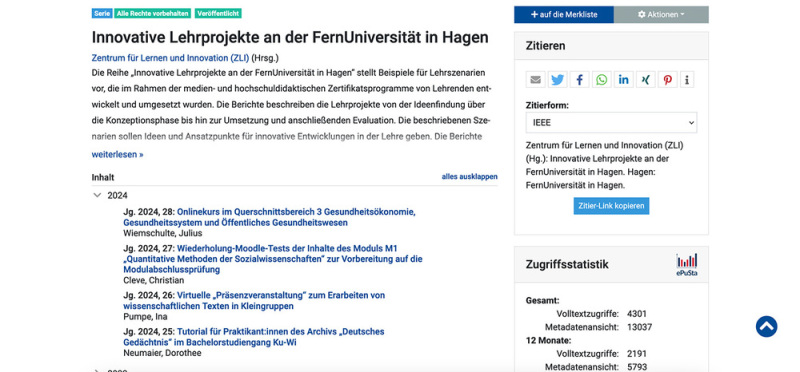The width and height of the screenshot is (800, 372).
Task: Share on Twitter with the bird icon
Action: pos(558,80)
